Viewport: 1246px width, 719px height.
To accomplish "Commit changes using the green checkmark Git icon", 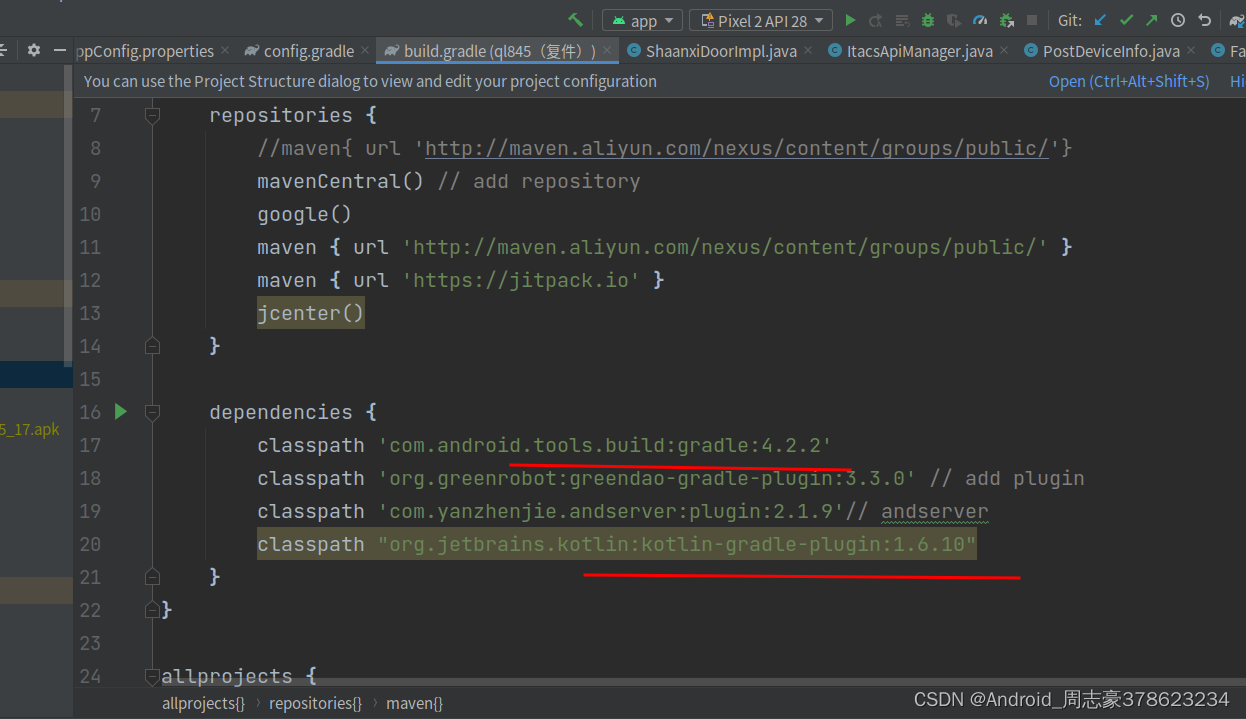I will pos(1127,19).
